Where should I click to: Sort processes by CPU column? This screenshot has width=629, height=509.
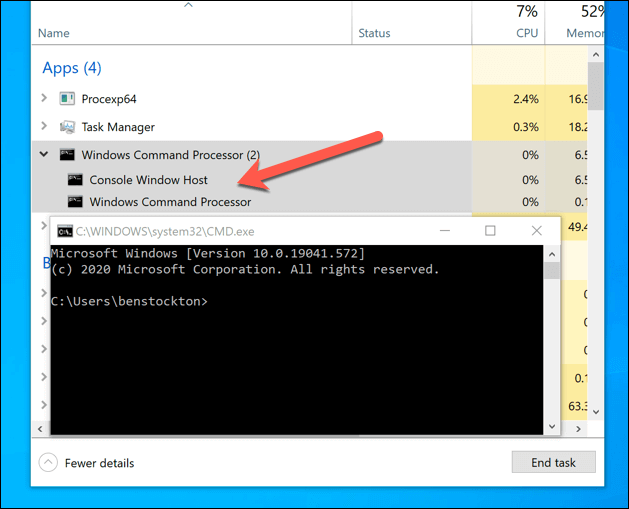526,33
